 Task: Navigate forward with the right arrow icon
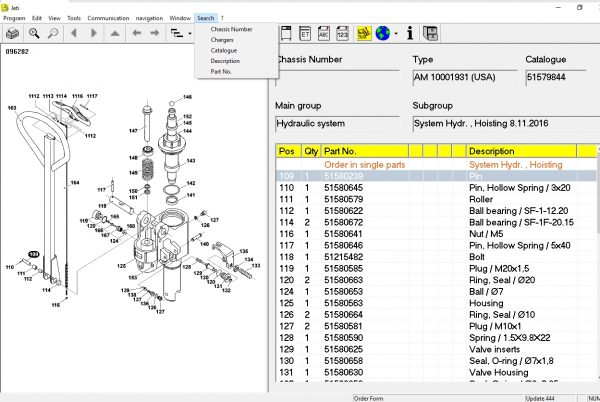155,33
